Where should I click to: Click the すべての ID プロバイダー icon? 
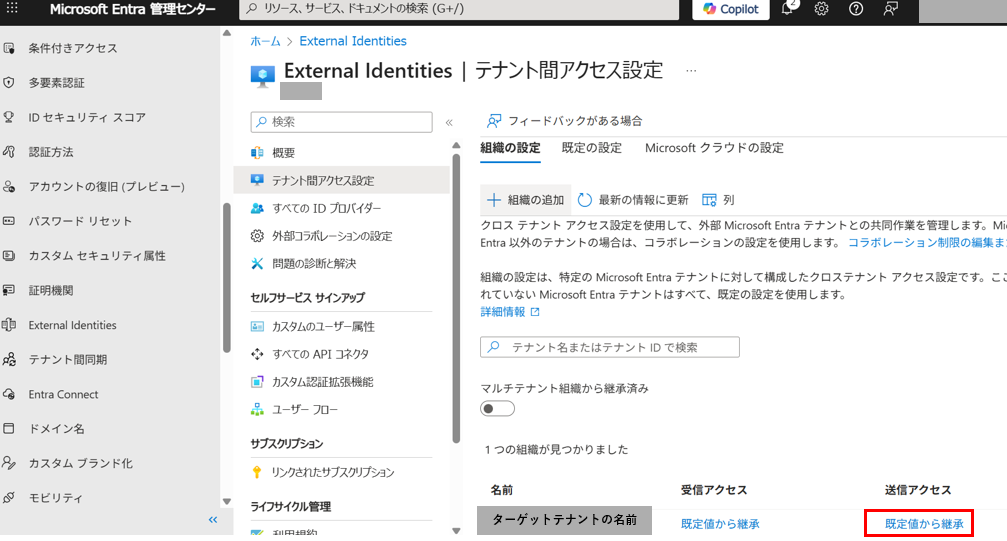pyautogui.click(x=257, y=208)
